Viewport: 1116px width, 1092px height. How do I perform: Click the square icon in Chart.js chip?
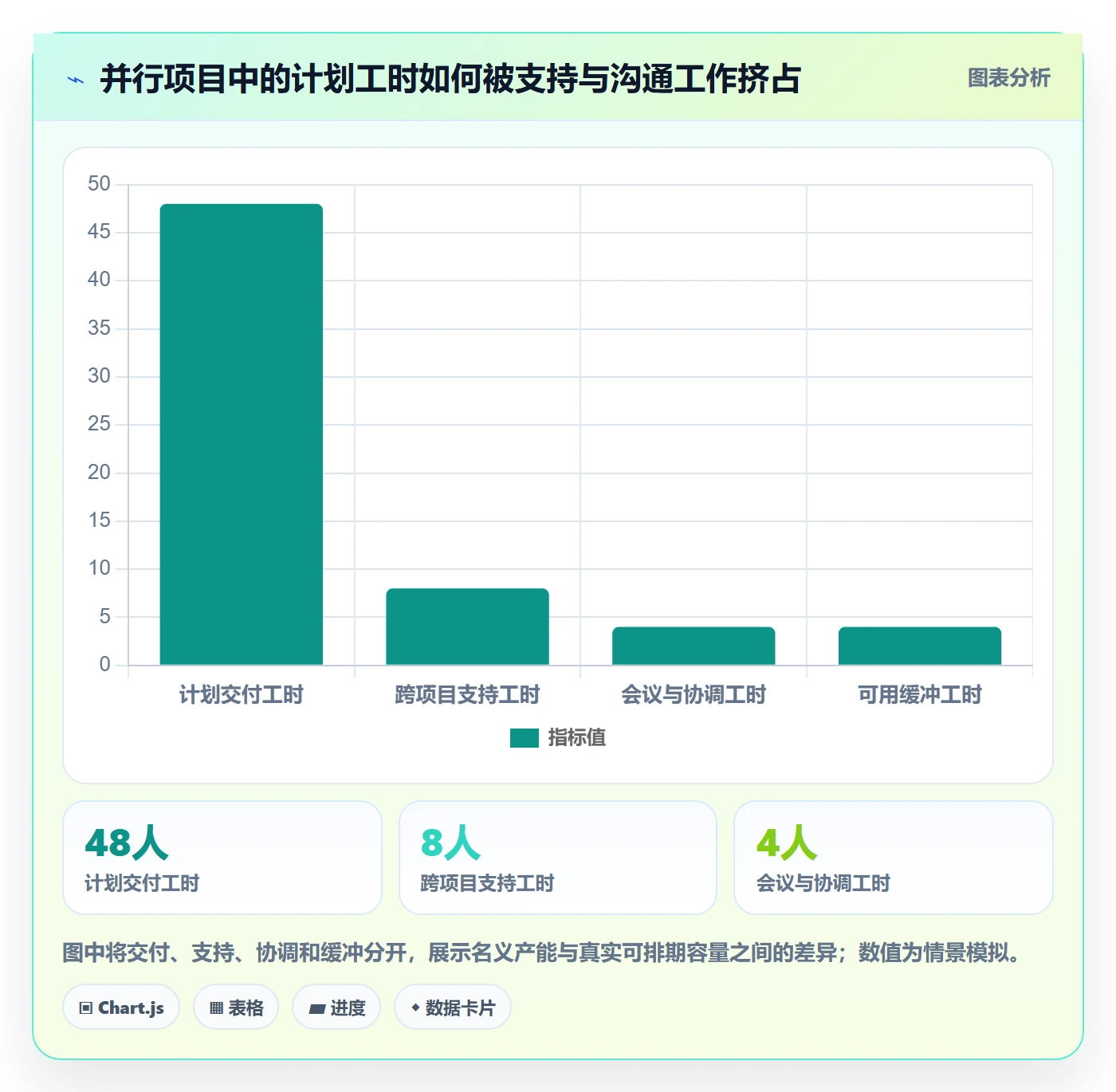pos(86,1008)
